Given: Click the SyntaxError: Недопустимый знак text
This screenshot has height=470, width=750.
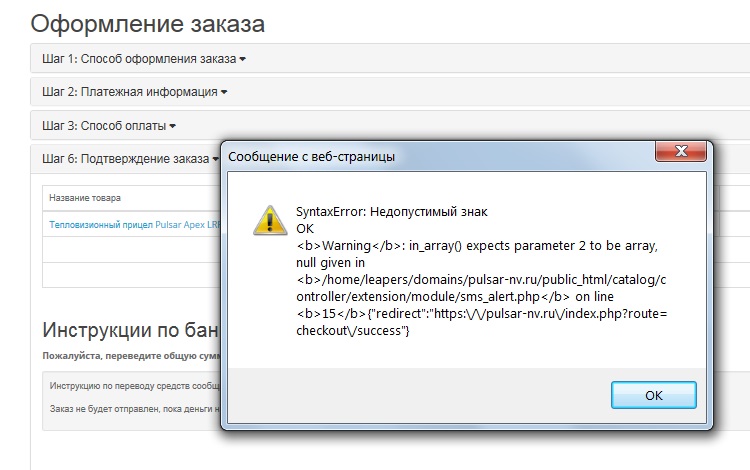Looking at the screenshot, I should [391, 212].
